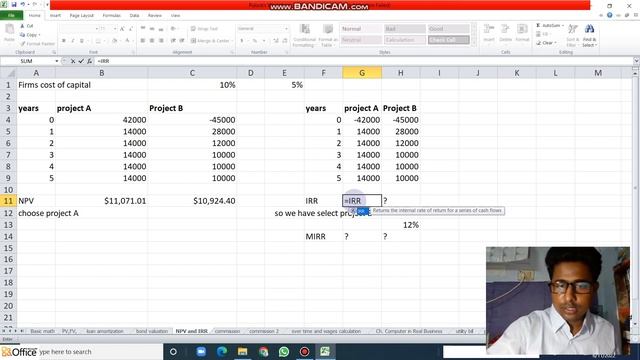
Task: Click the Cut scissors icon
Action: (x=22, y=26)
